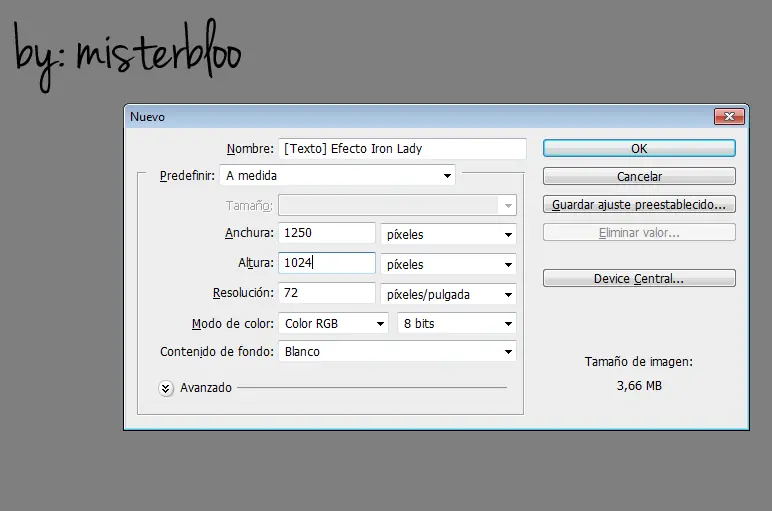Click the Tamaño de imagen label

[x=639, y=362]
